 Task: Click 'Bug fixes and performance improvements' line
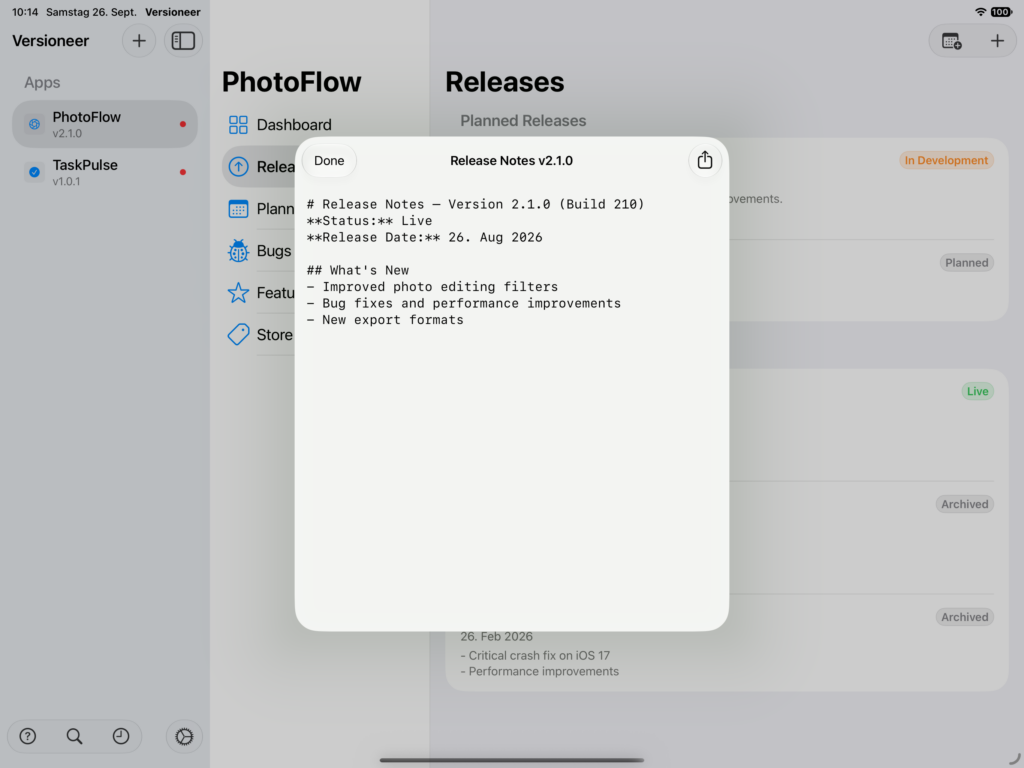point(464,304)
